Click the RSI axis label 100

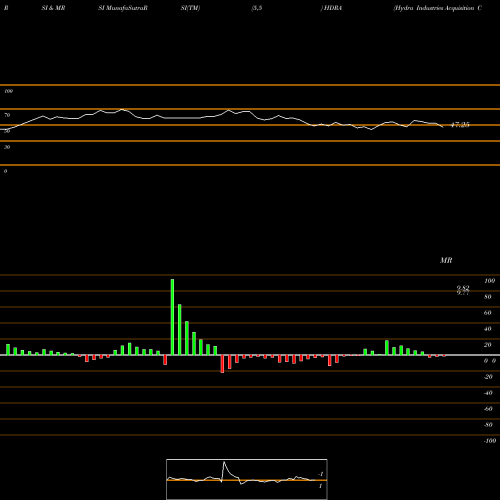(x=9, y=91)
